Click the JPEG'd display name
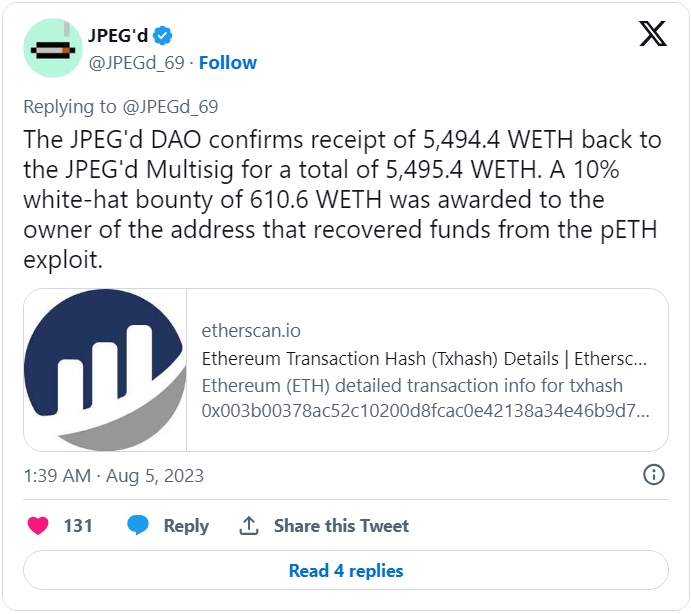This screenshot has height=614, width=691. click(x=118, y=35)
